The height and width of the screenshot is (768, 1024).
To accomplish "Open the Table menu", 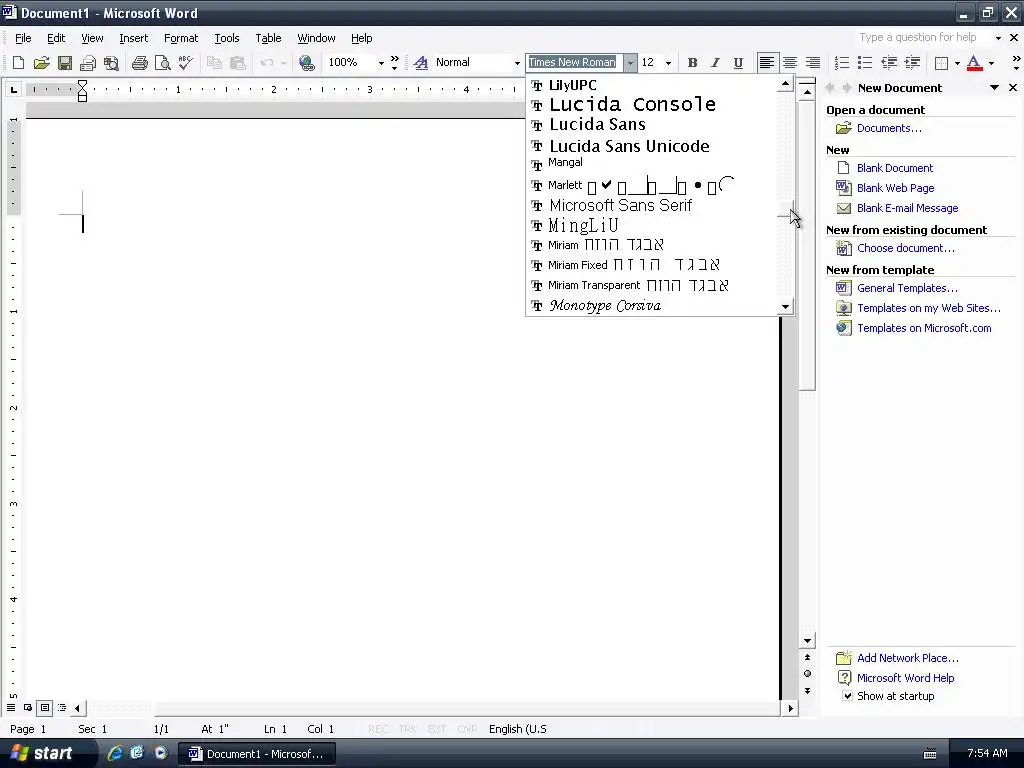I will click(x=268, y=38).
